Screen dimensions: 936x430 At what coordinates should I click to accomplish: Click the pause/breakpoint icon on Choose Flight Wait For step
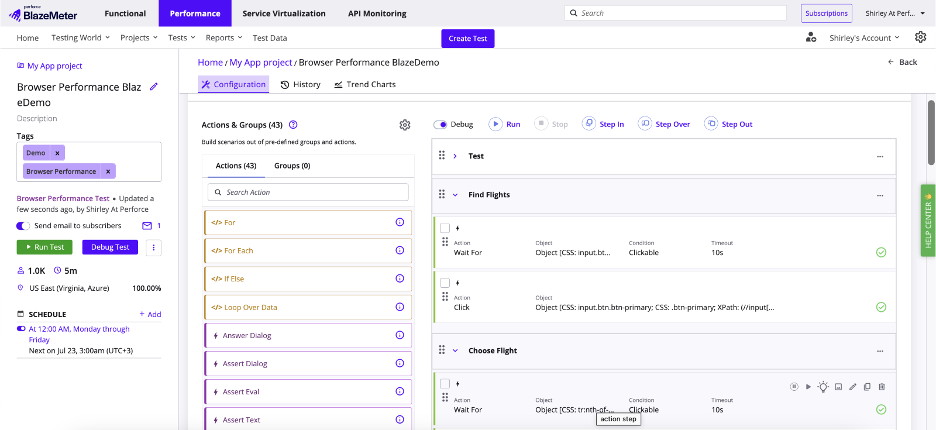coord(794,386)
